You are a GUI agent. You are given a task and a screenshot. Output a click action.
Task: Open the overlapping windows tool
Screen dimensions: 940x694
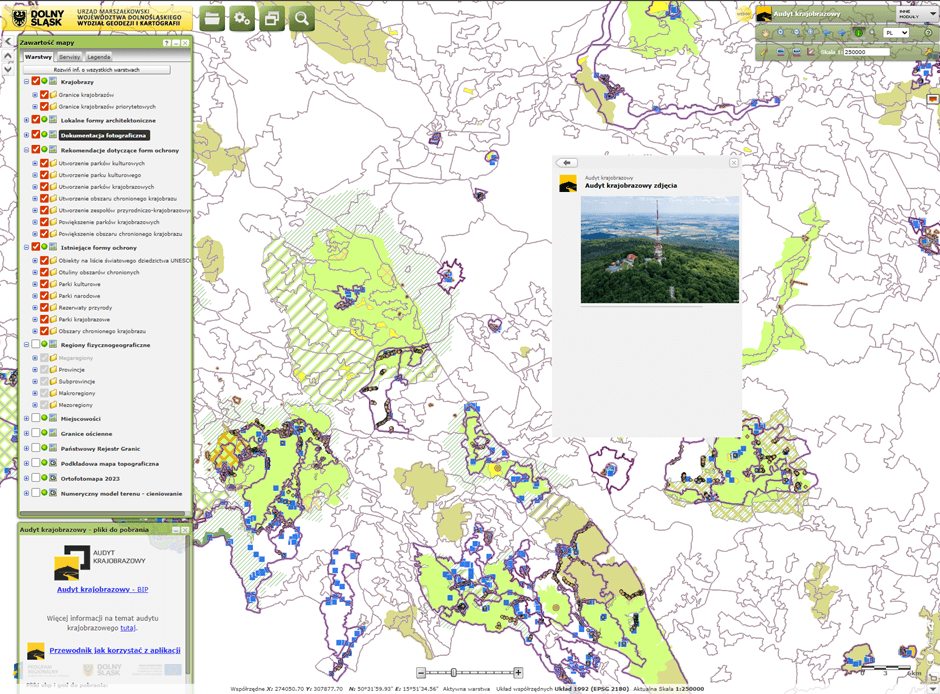click(x=272, y=19)
